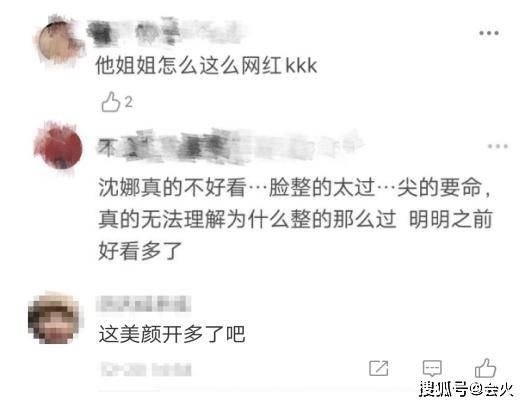This screenshot has width=528, height=406.
Task: Open the third commenter's pixelated username
Action: coord(144,304)
